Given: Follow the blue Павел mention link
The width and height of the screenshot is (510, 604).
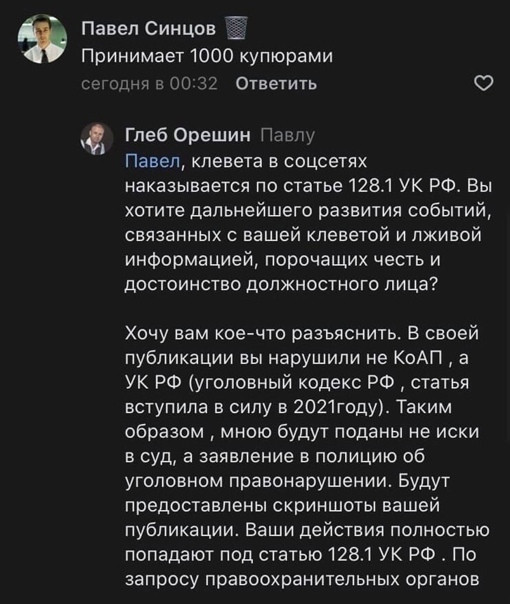Looking at the screenshot, I should (153, 161).
